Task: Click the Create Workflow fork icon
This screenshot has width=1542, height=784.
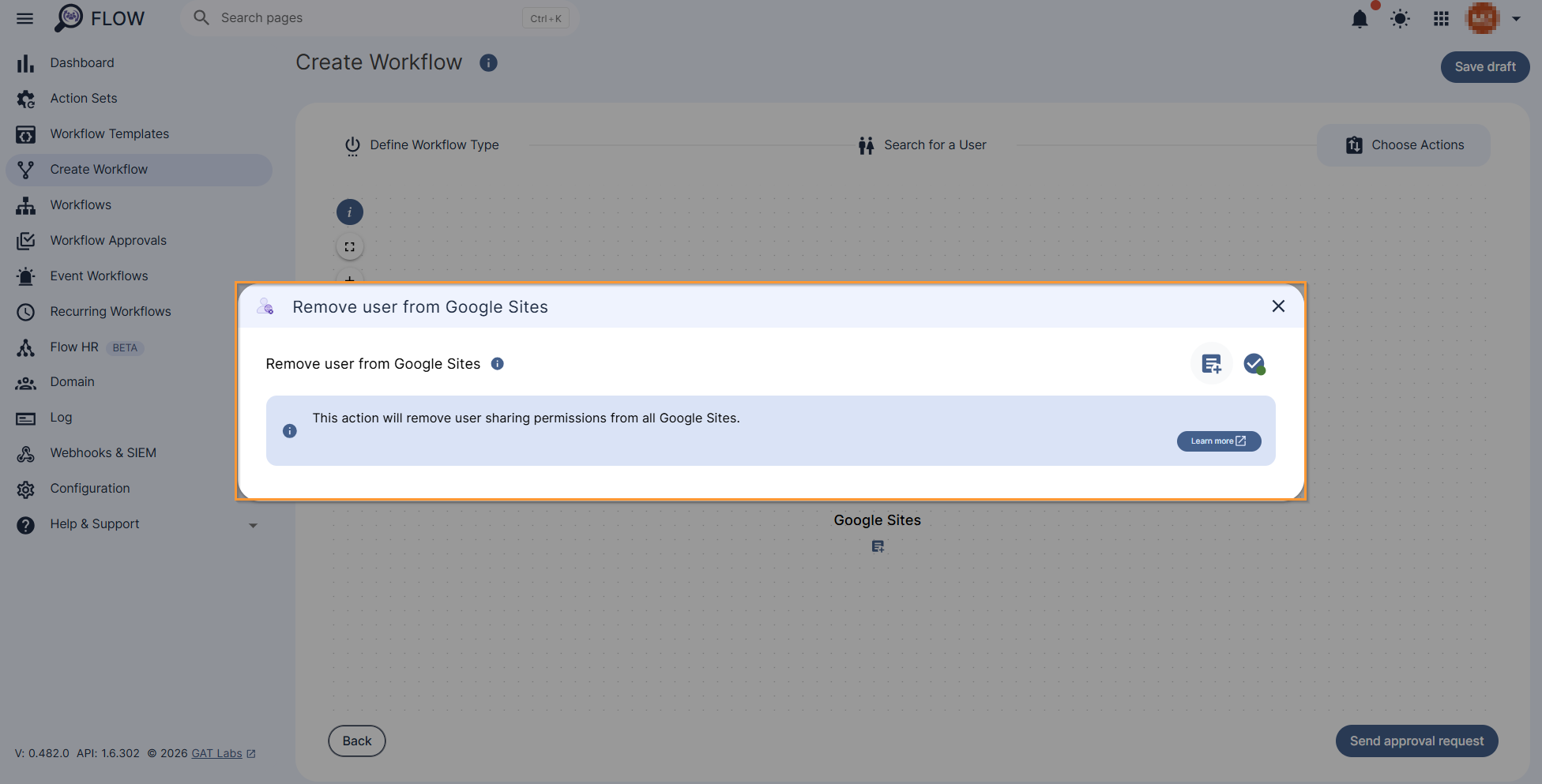Action: tap(25, 170)
